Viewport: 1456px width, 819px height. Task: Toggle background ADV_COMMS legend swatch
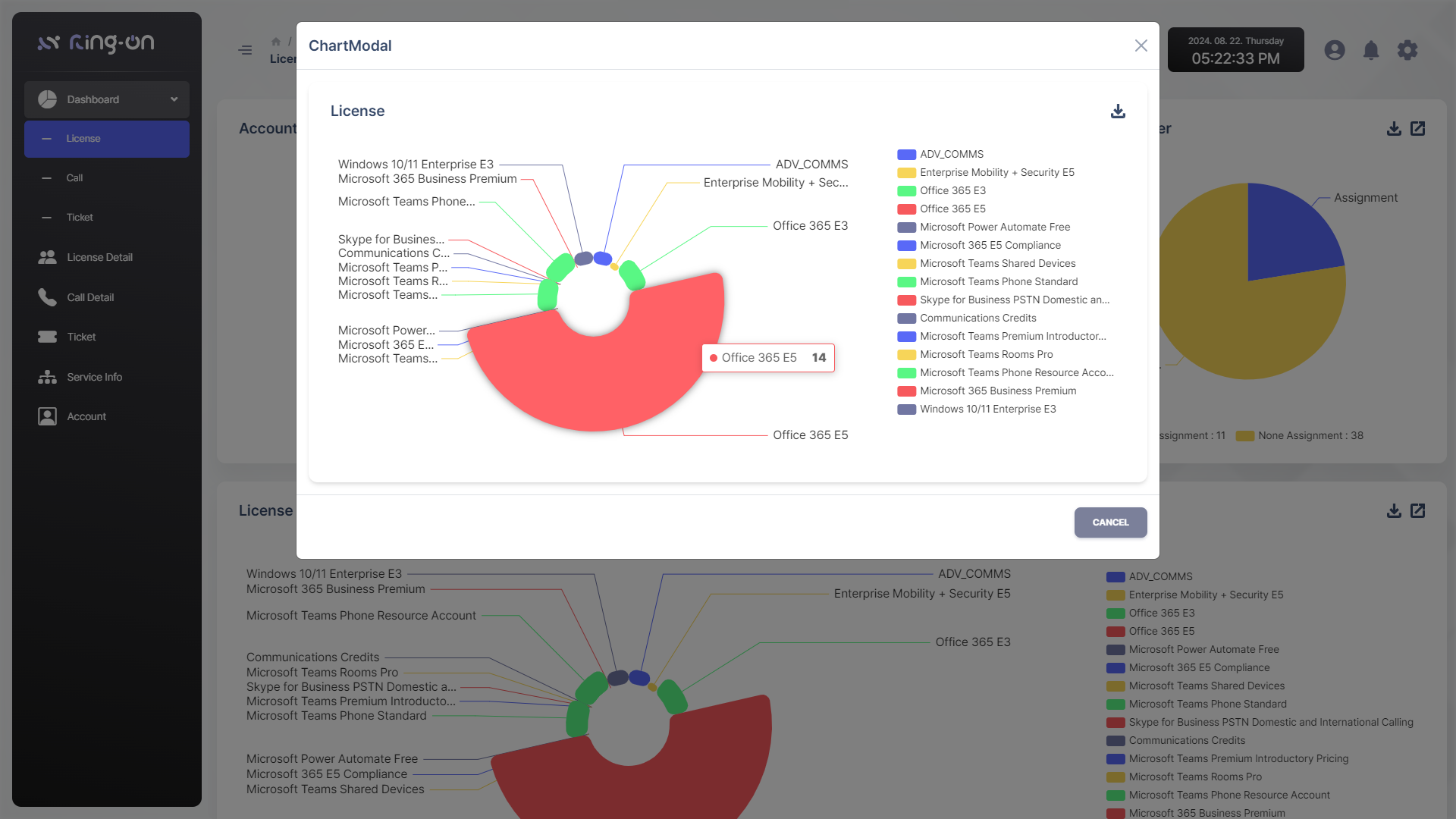[x=1115, y=577]
